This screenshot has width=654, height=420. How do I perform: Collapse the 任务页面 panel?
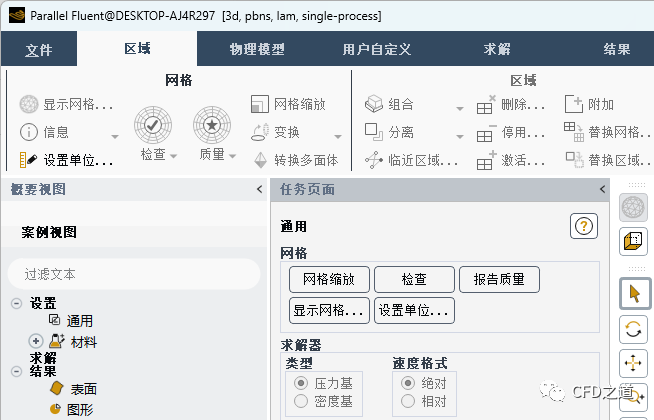tap(602, 189)
